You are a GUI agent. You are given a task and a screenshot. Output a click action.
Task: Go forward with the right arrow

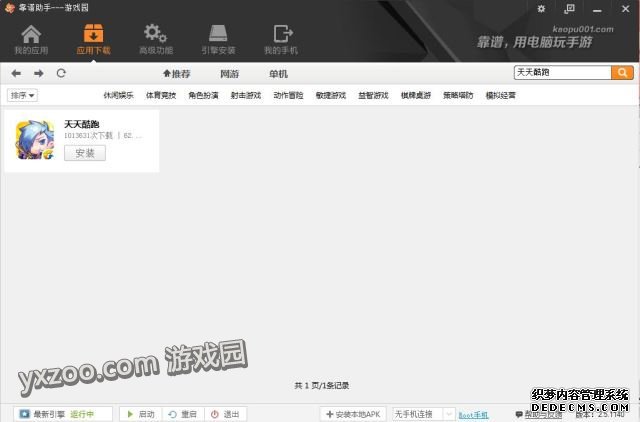(x=39, y=73)
